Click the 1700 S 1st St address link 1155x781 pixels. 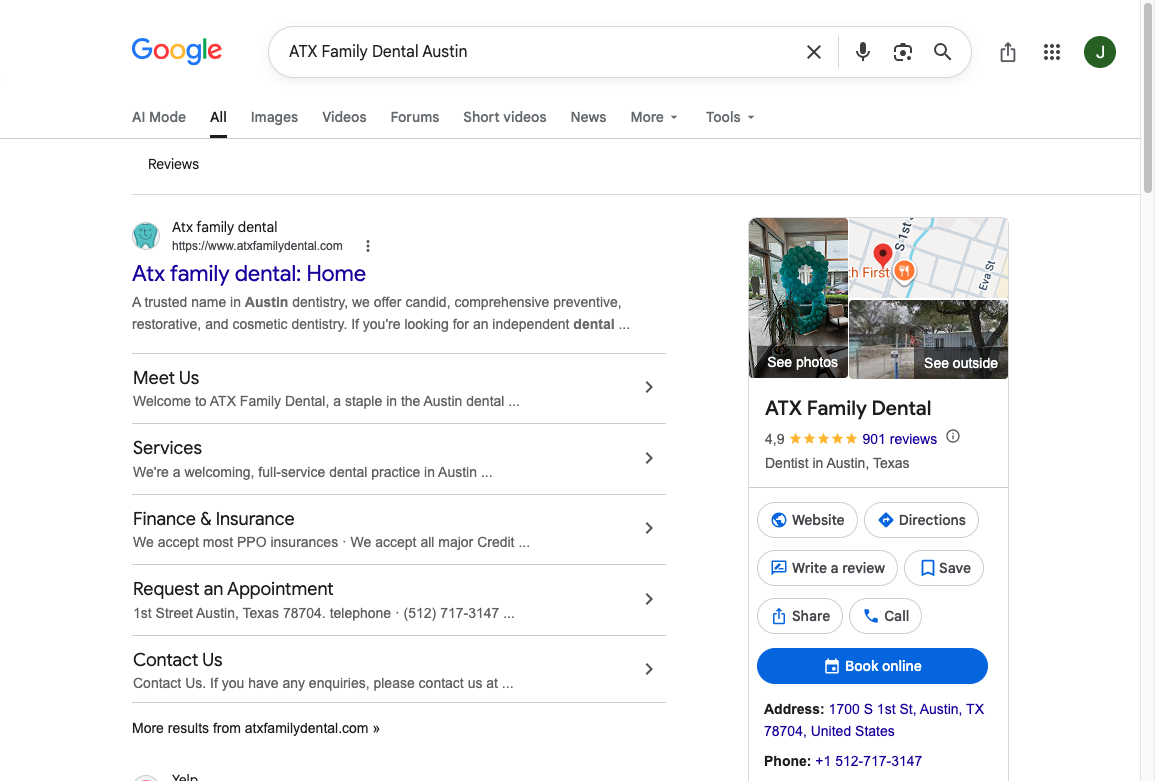(x=874, y=720)
